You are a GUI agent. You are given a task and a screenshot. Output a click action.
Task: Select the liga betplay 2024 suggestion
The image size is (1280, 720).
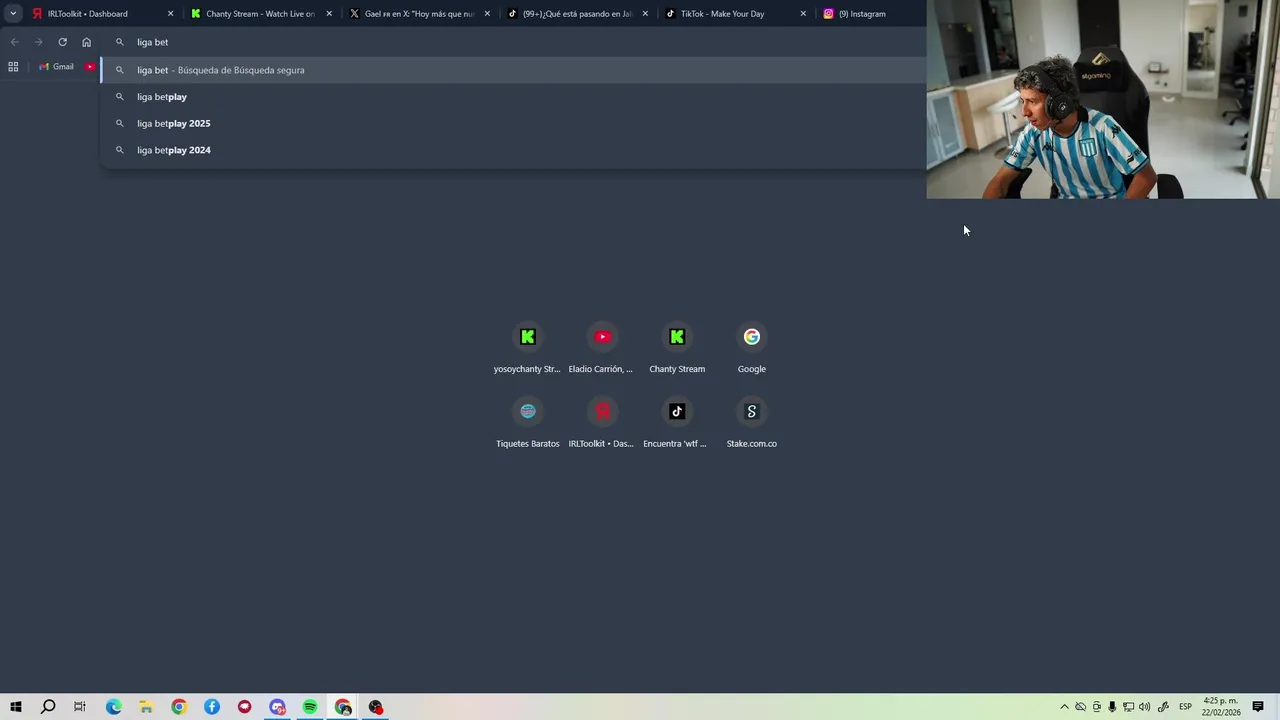point(514,150)
